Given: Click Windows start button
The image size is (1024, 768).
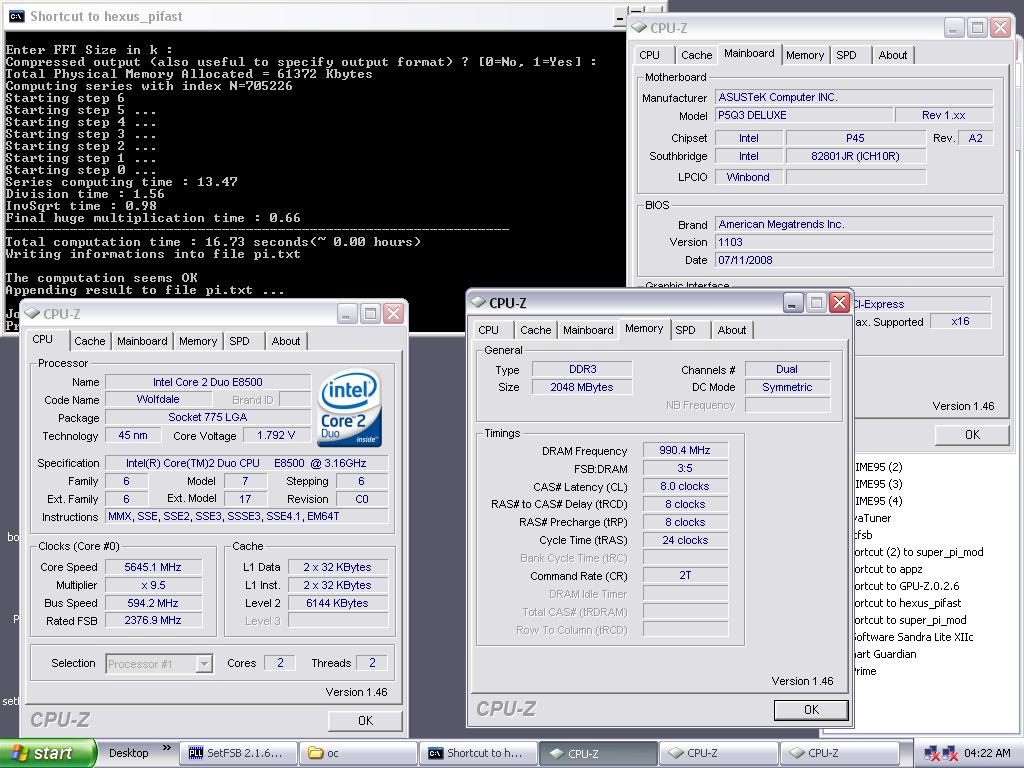Looking at the screenshot, I should (x=48, y=753).
